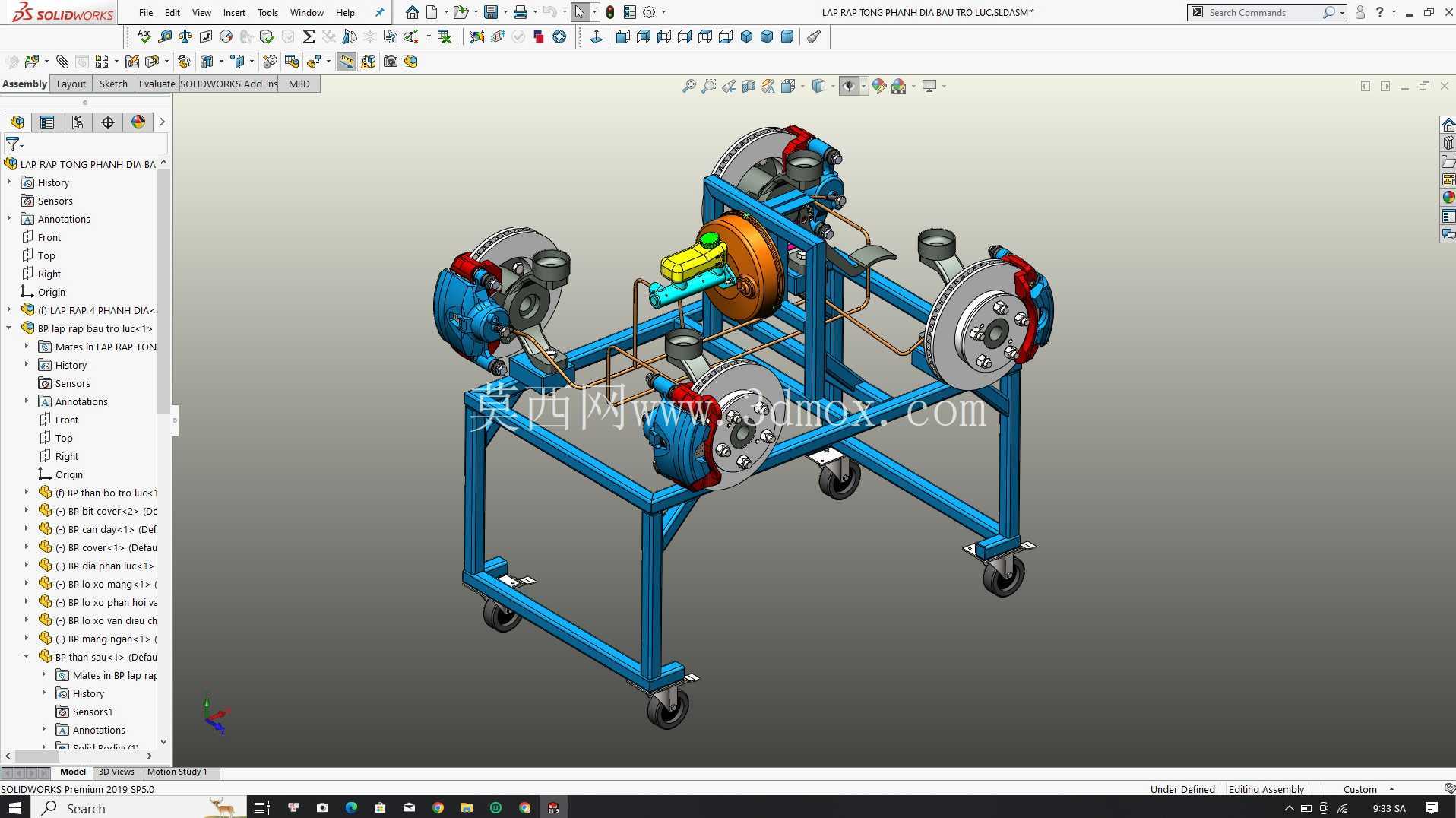Expand the BP bit cover<2> tree node
The image size is (1456, 818).
[x=27, y=511]
